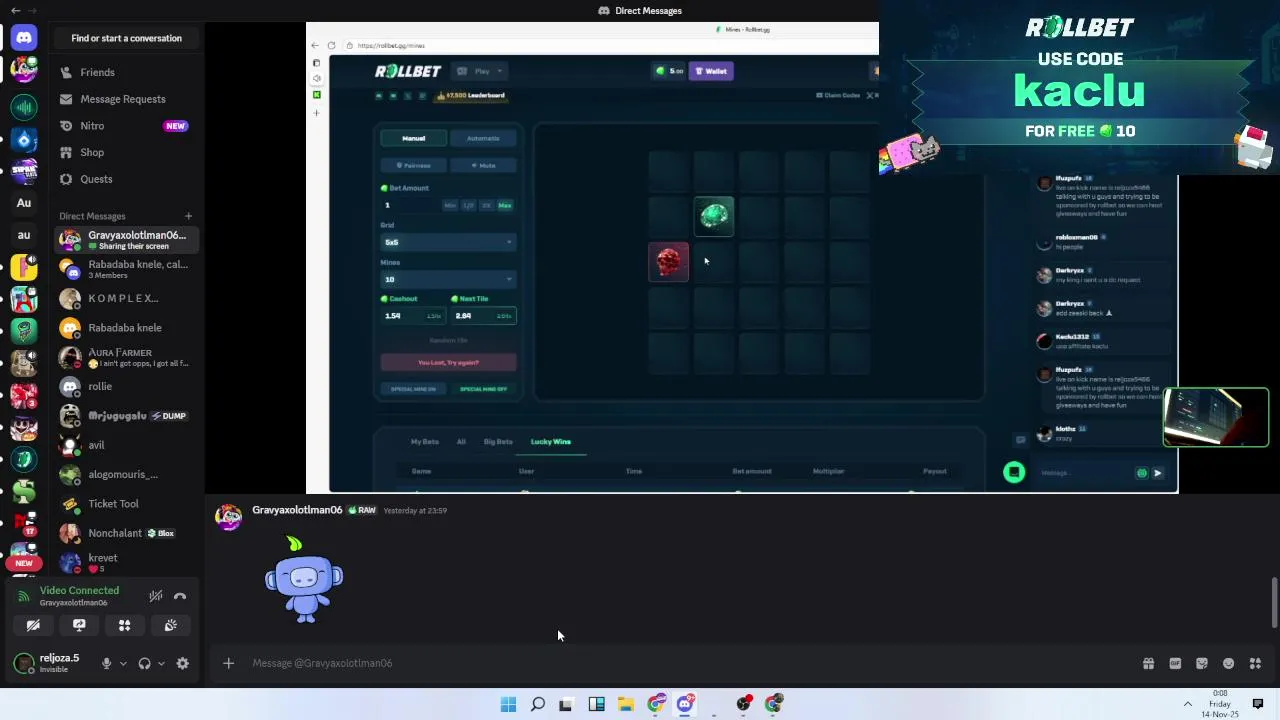Viewport: 1280px width, 720px height.
Task: Open the emoji picker
Action: click(x=1229, y=663)
